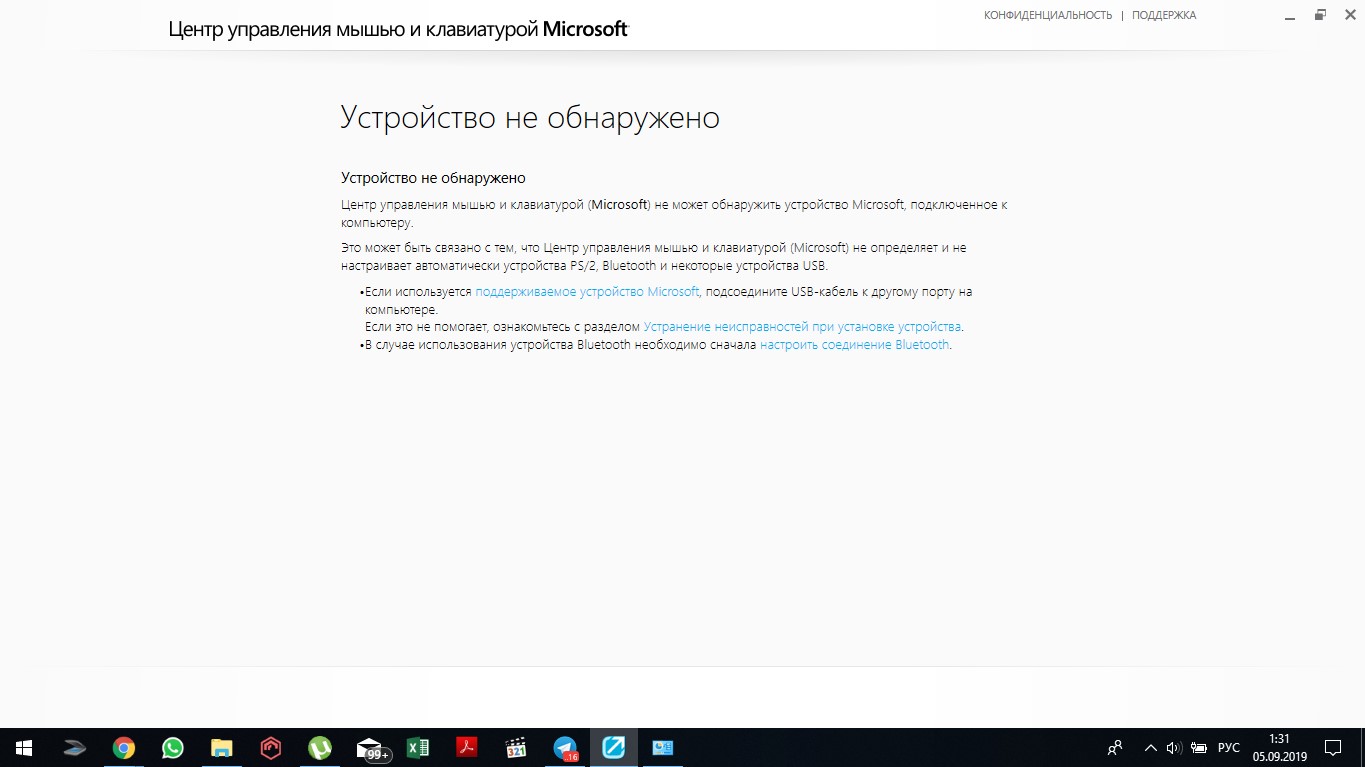
Task: Open Telegram from the taskbar
Action: (x=565, y=748)
